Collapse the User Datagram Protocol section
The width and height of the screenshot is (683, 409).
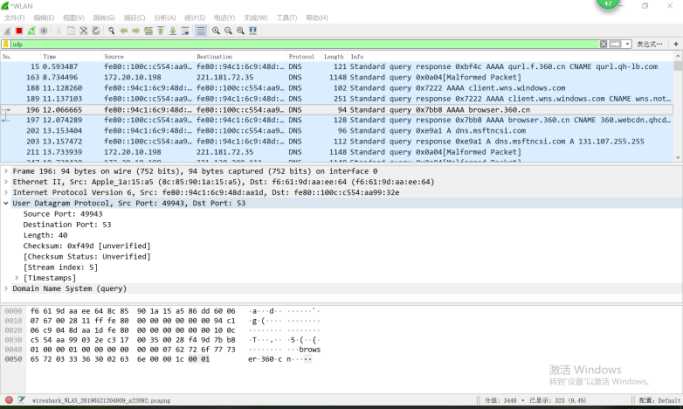click(6, 203)
